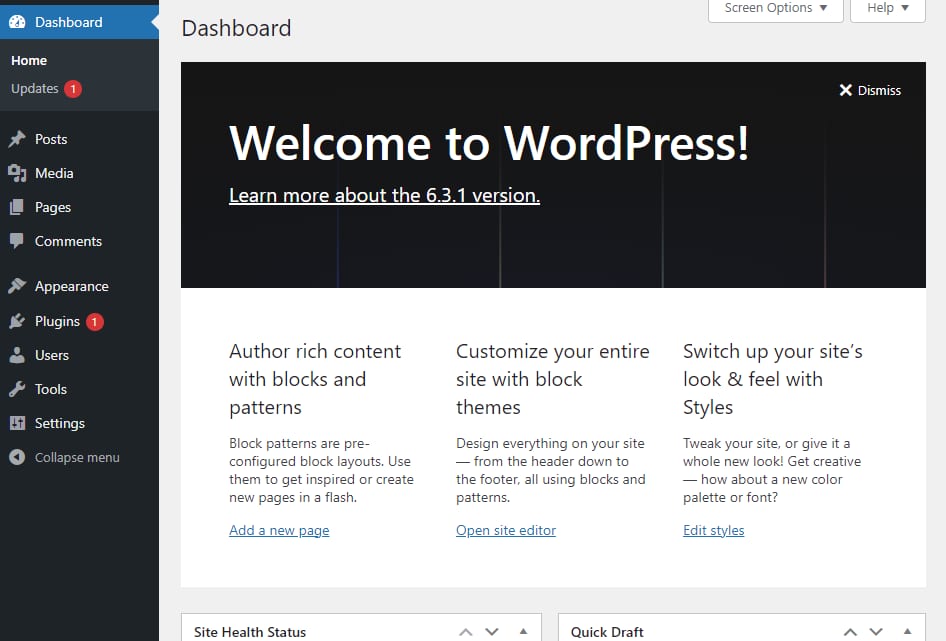Image resolution: width=946 pixels, height=641 pixels.
Task: Open the Settings menu
Action: coord(79,423)
